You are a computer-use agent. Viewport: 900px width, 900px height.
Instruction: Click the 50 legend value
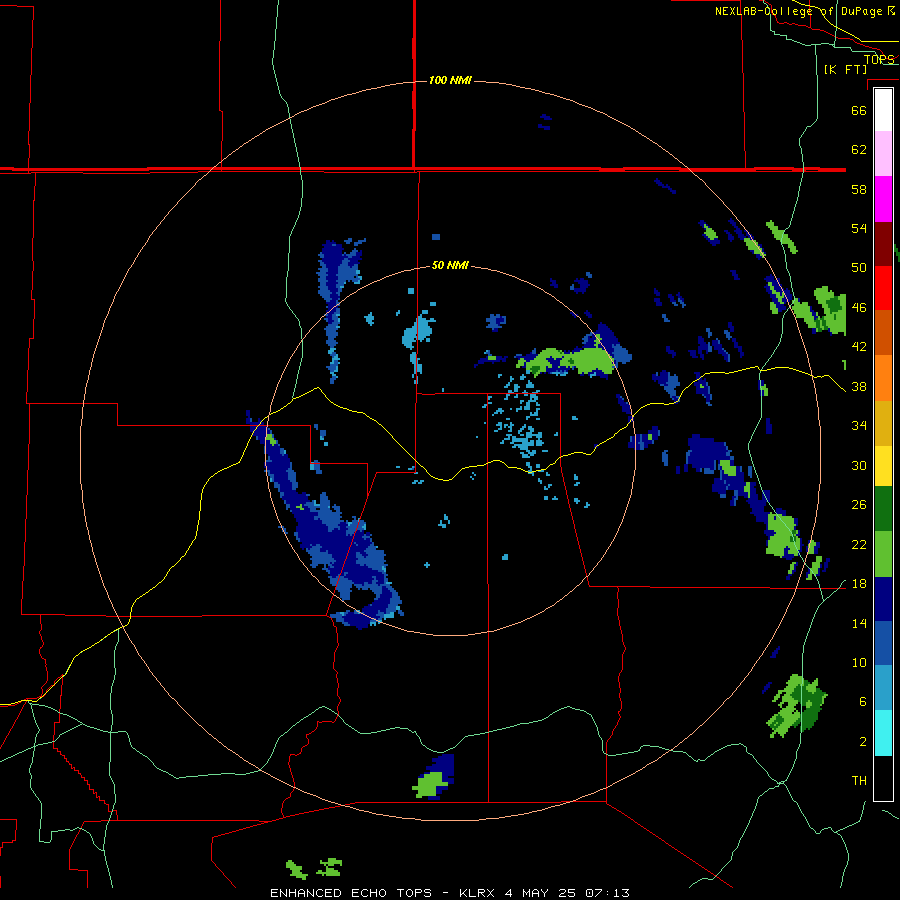(859, 267)
